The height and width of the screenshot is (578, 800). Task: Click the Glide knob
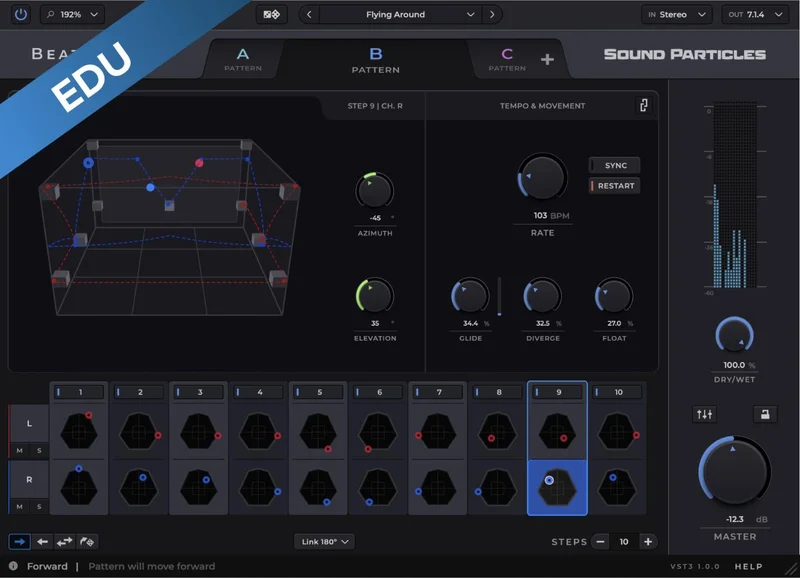[470, 296]
